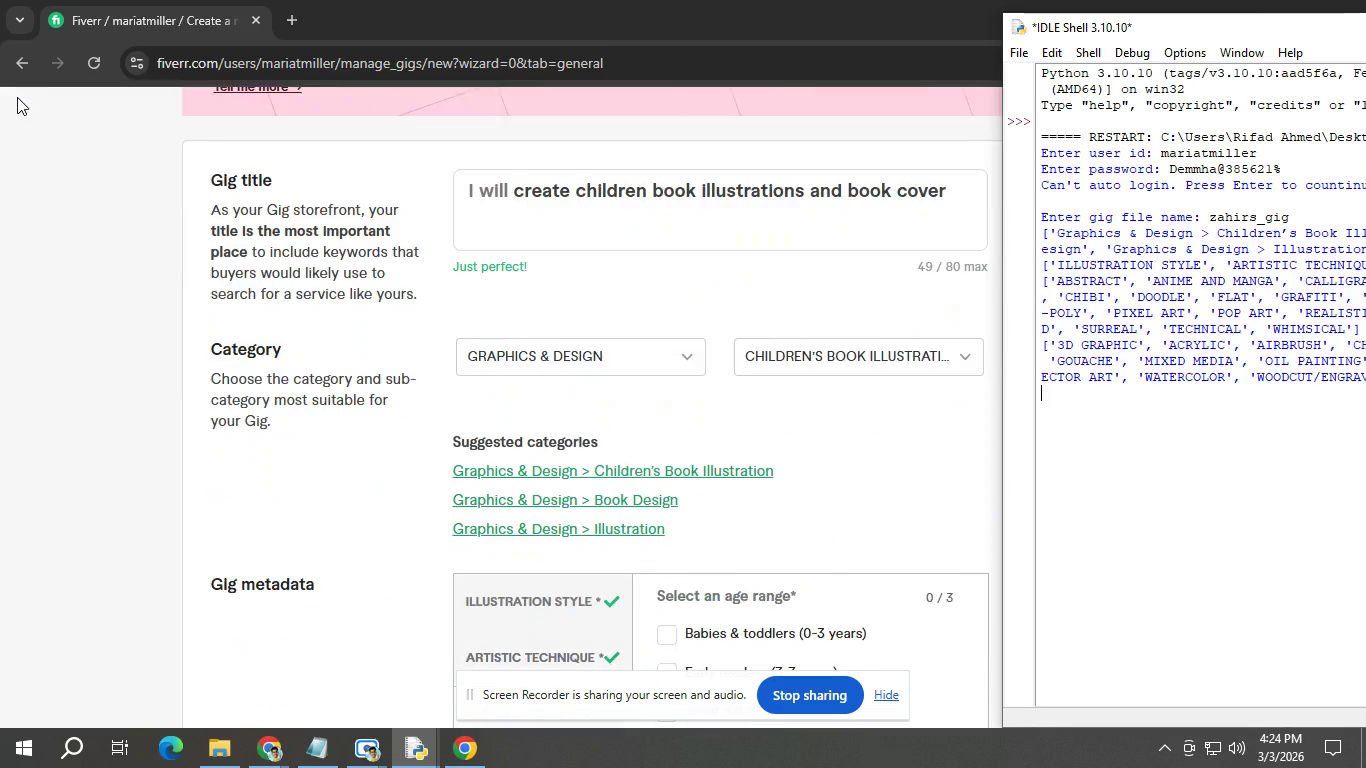Launch Microsoft Edge from the taskbar
Screen dimensions: 1366x768
point(171,748)
